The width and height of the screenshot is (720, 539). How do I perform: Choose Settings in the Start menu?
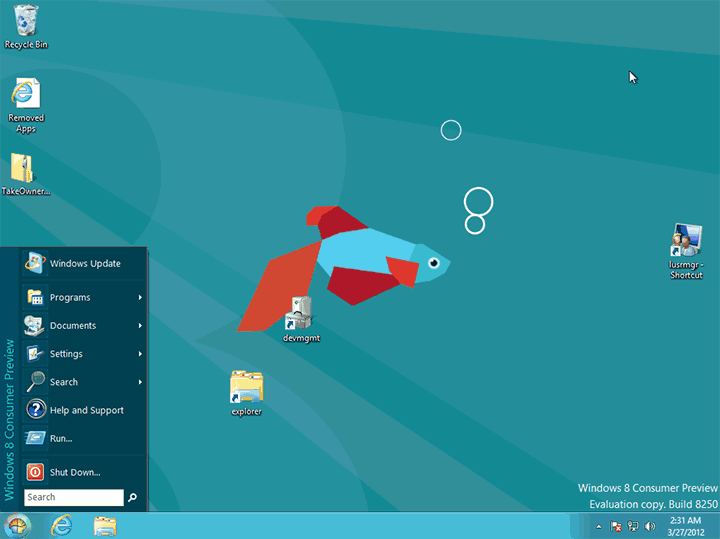84,354
